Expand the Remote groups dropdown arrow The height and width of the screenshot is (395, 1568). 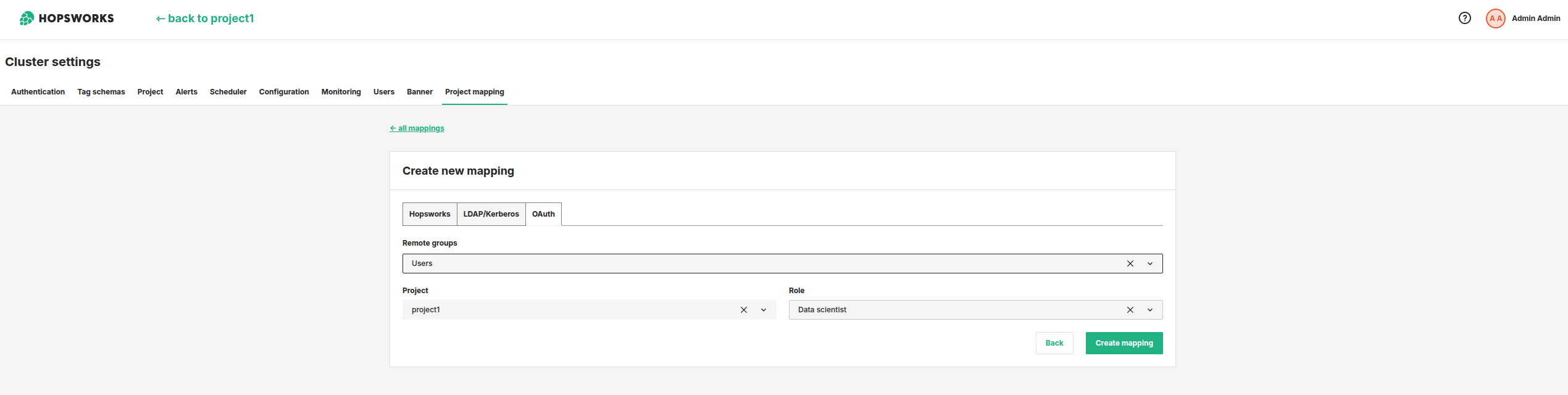point(1149,264)
